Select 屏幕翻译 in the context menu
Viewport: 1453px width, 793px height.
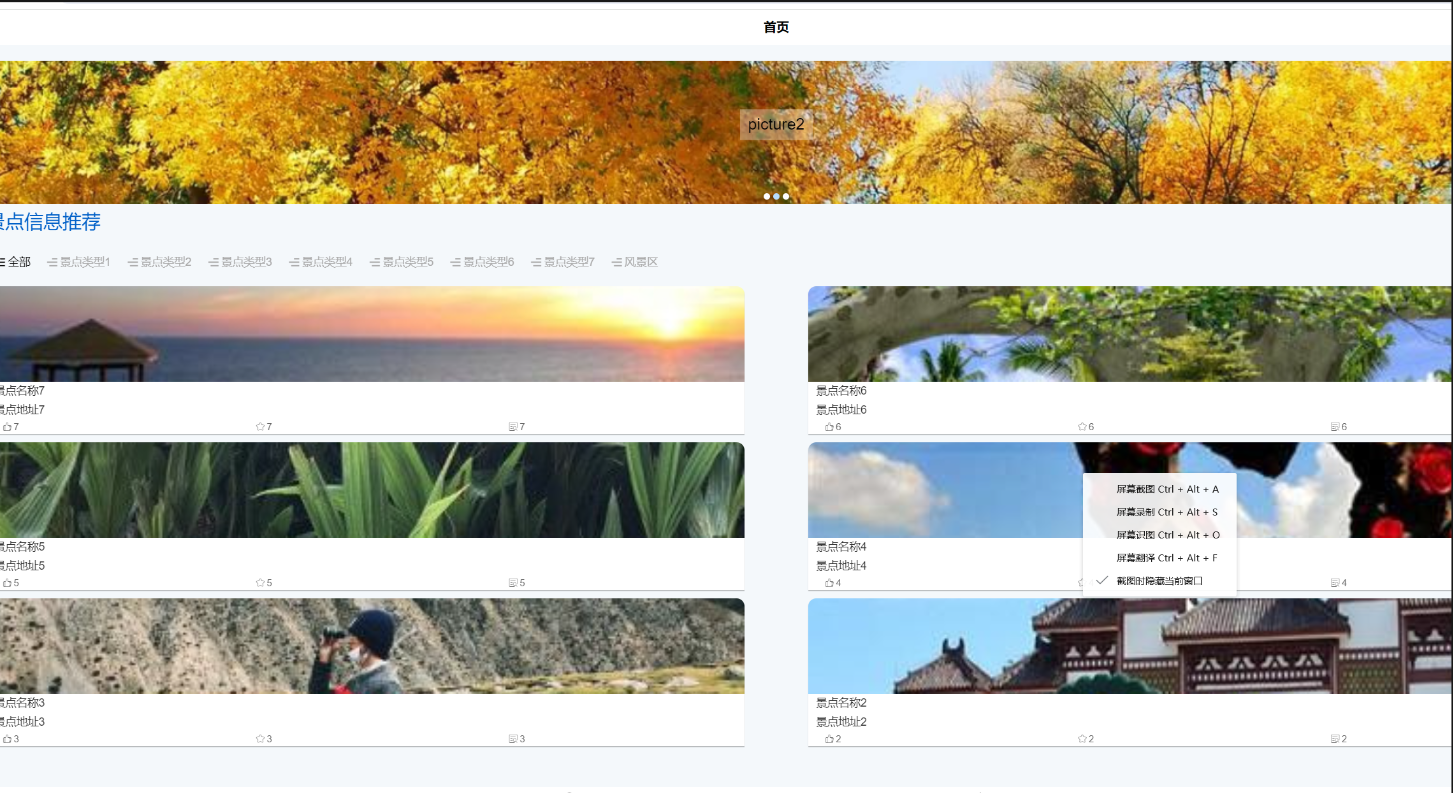pyautogui.click(x=1167, y=558)
